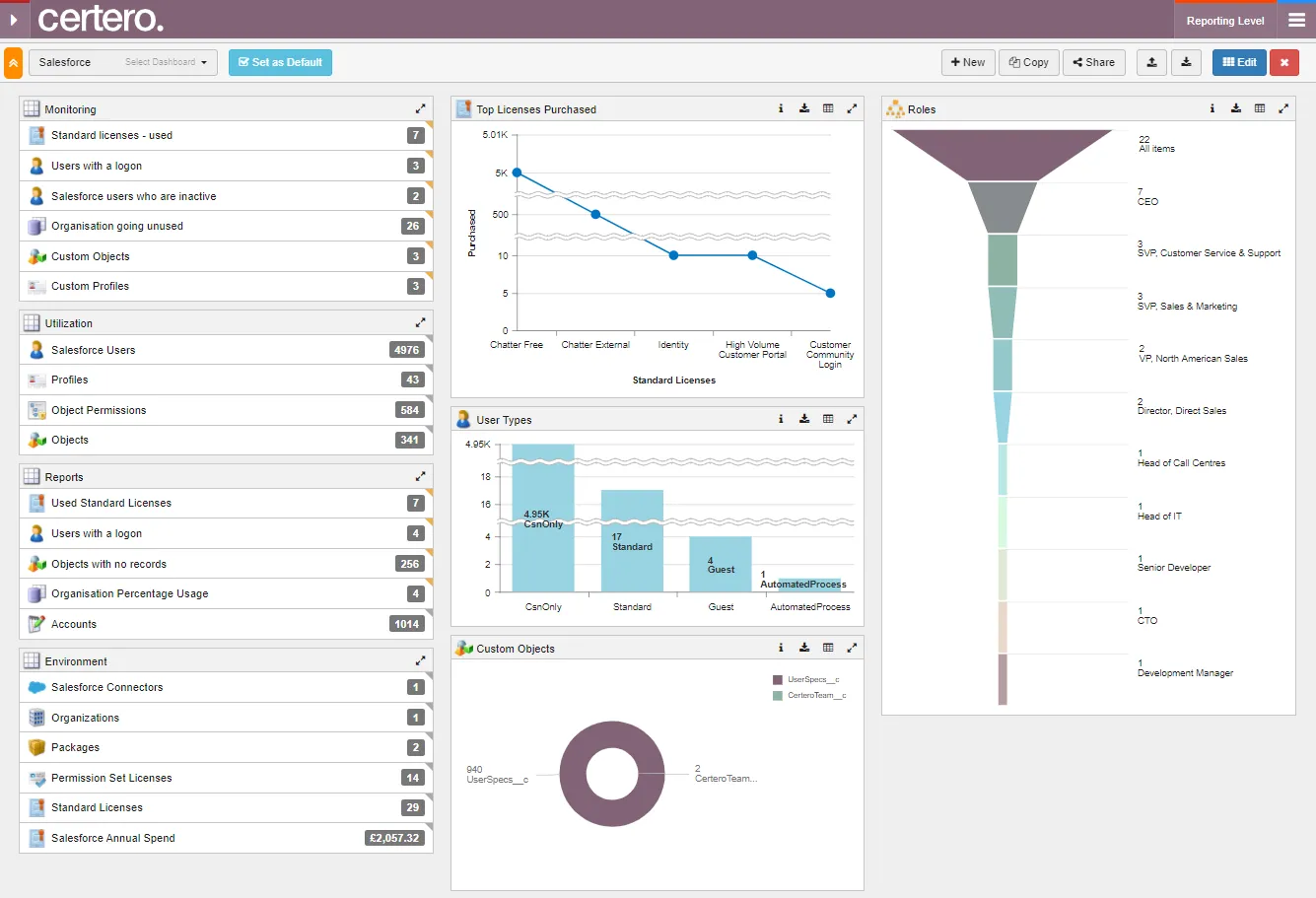The width and height of the screenshot is (1316, 898).
Task: Open the 'Packages' environment row
Action: pos(226,747)
